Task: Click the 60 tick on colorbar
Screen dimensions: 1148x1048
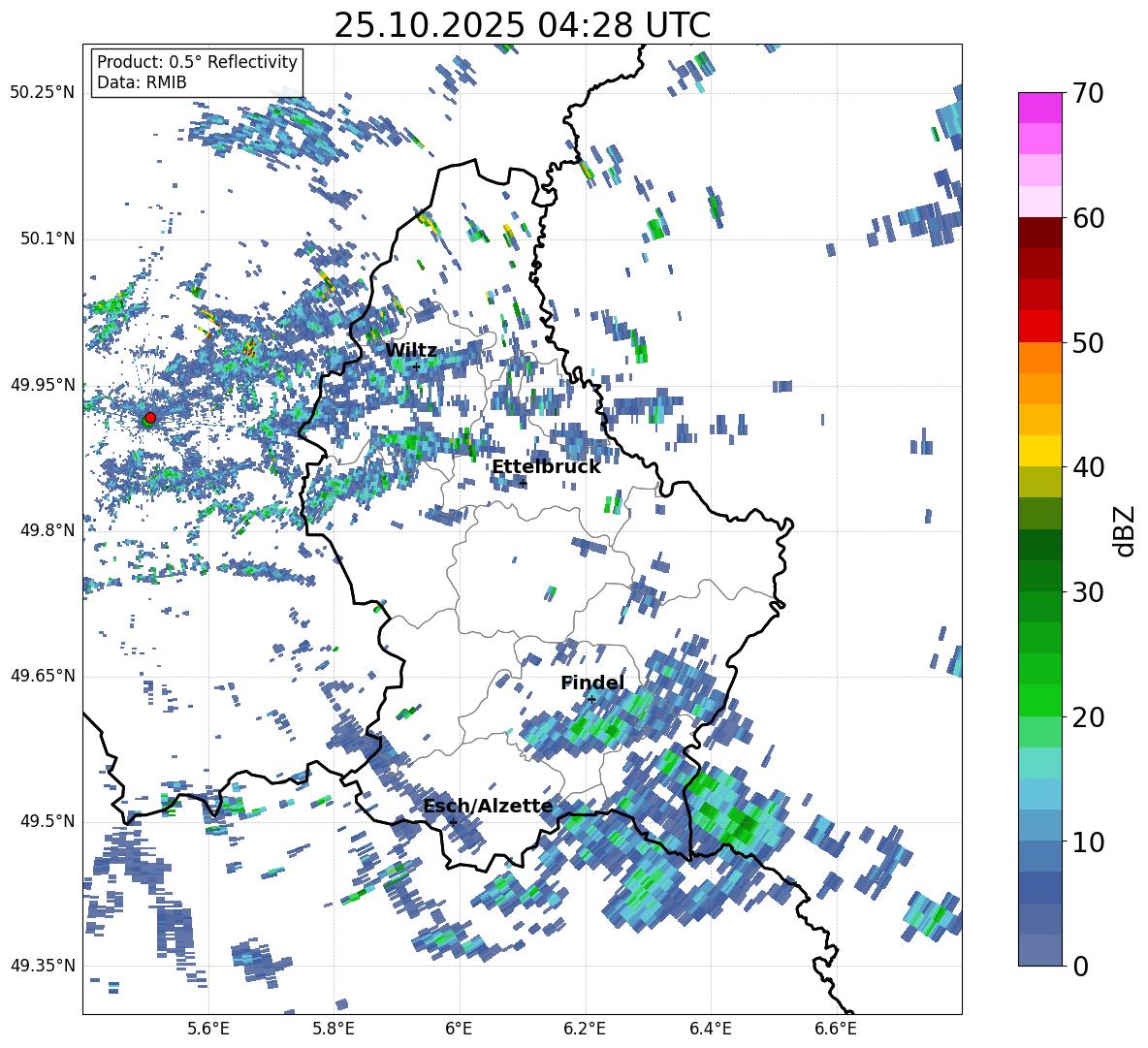Action: (x=1089, y=218)
